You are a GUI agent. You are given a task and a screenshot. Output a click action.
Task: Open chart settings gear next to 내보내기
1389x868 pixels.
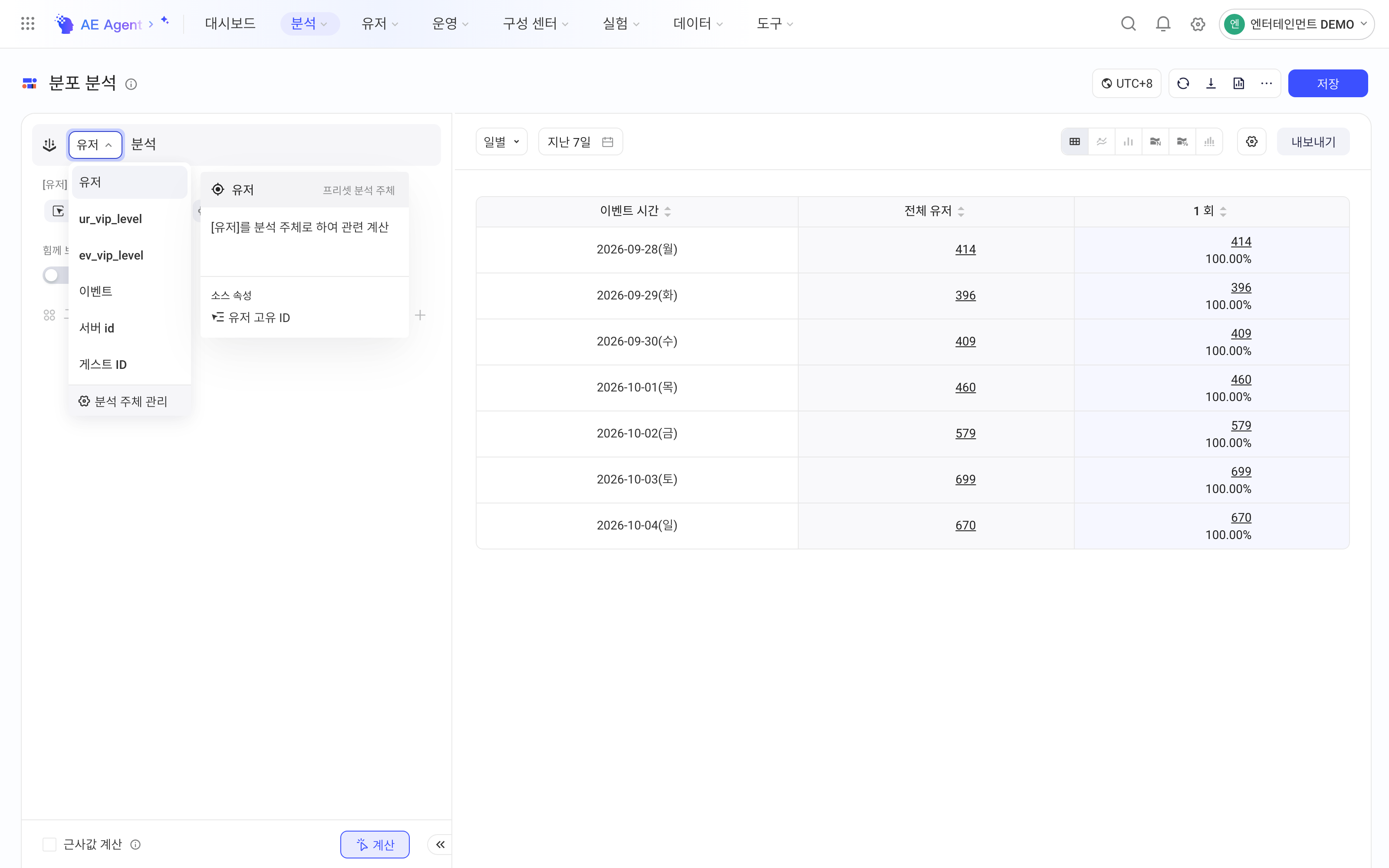coord(1252,142)
